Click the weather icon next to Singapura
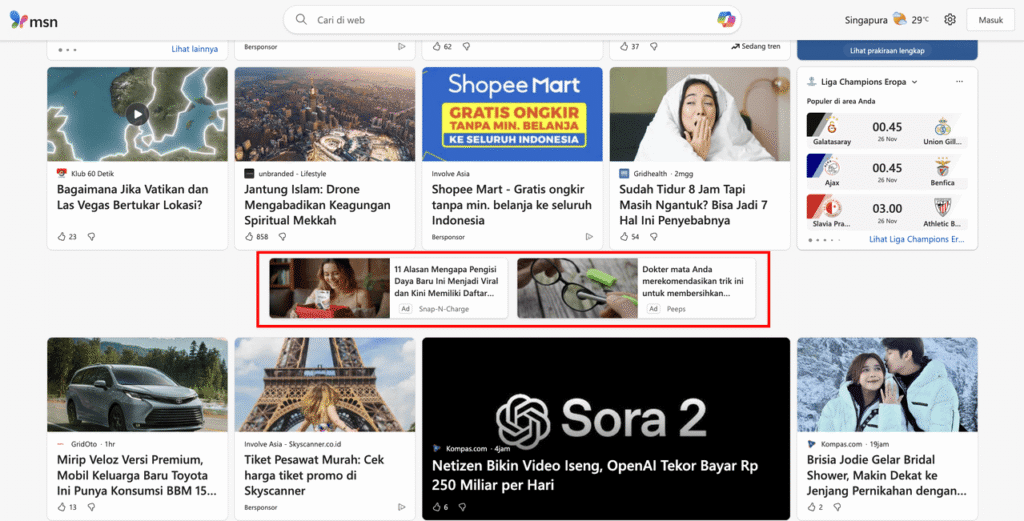The image size is (1024, 521). click(900, 19)
